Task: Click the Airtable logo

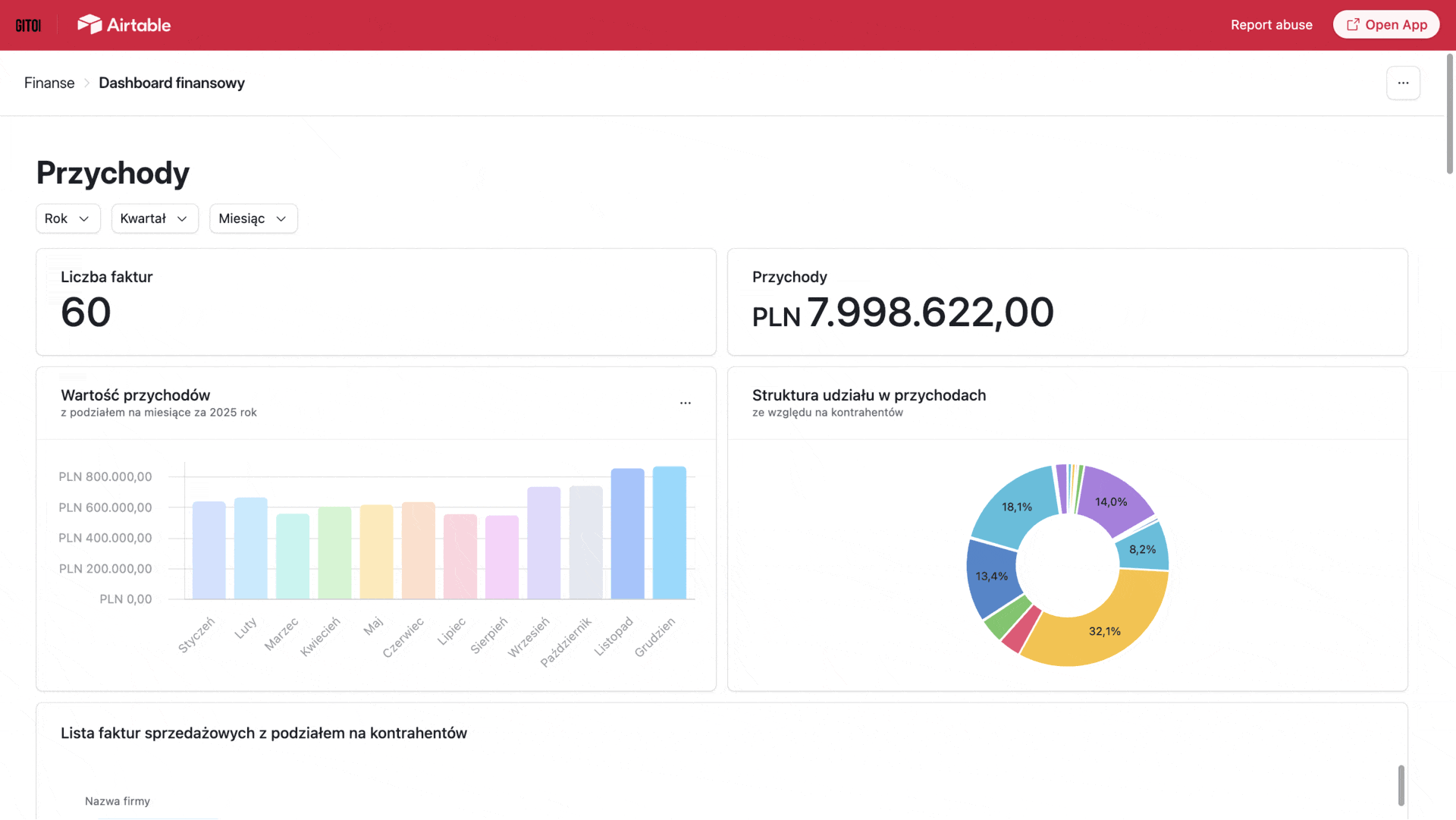Action: pos(123,24)
